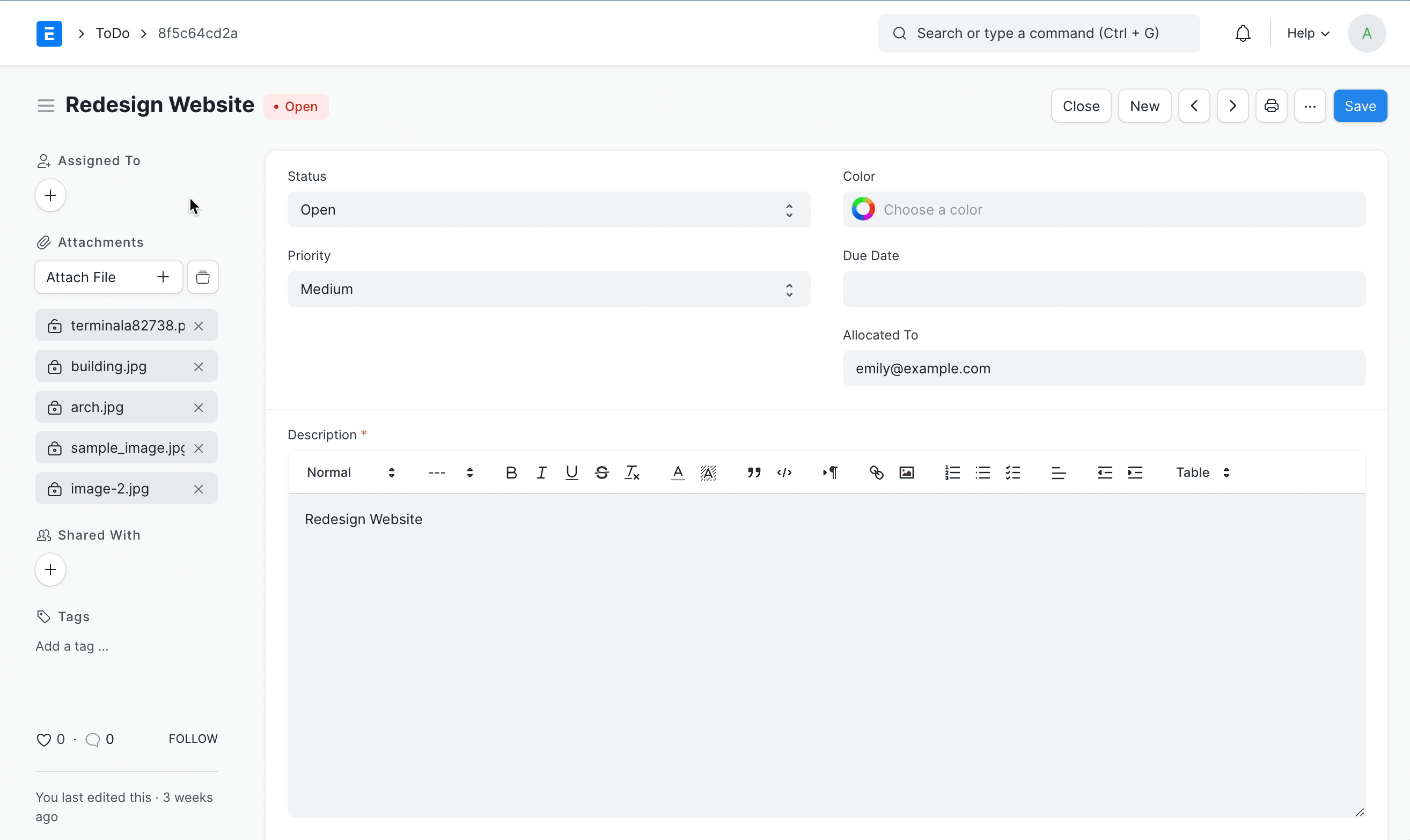Image resolution: width=1410 pixels, height=840 pixels.
Task: Toggle the sidebar with hamburger icon
Action: click(x=46, y=106)
